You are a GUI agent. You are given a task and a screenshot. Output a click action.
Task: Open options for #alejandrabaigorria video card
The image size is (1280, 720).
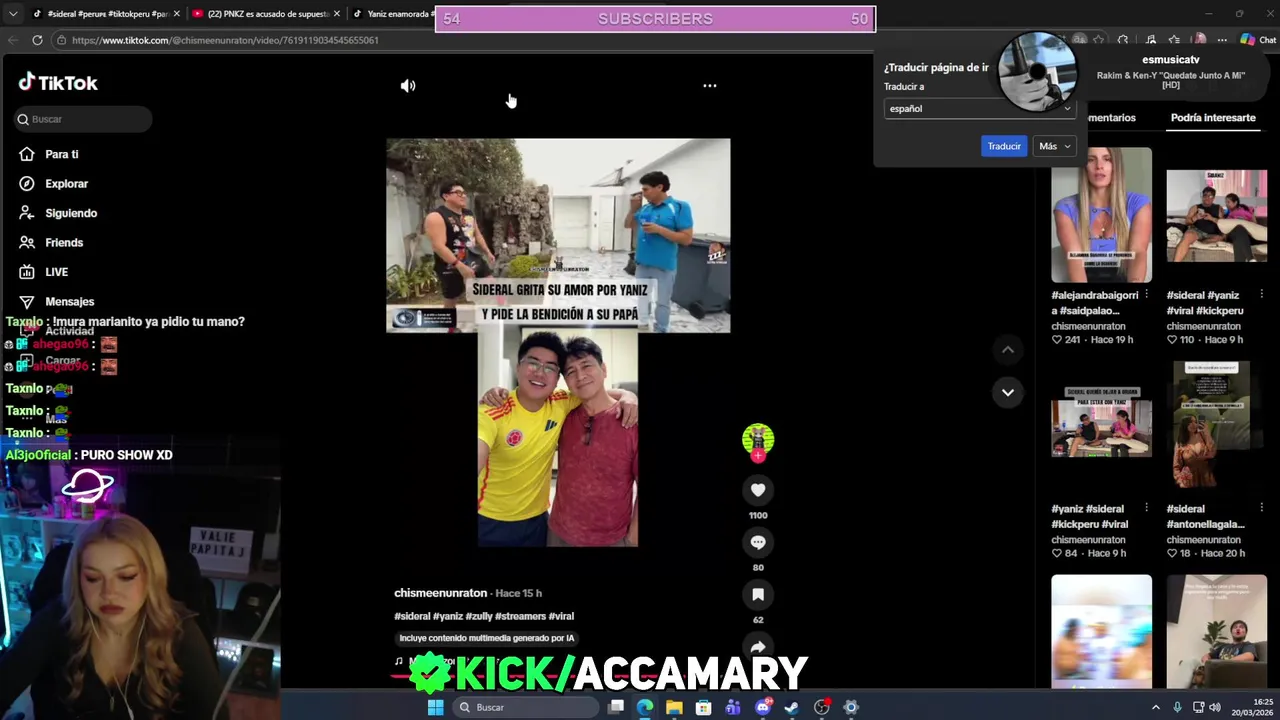1146,295
